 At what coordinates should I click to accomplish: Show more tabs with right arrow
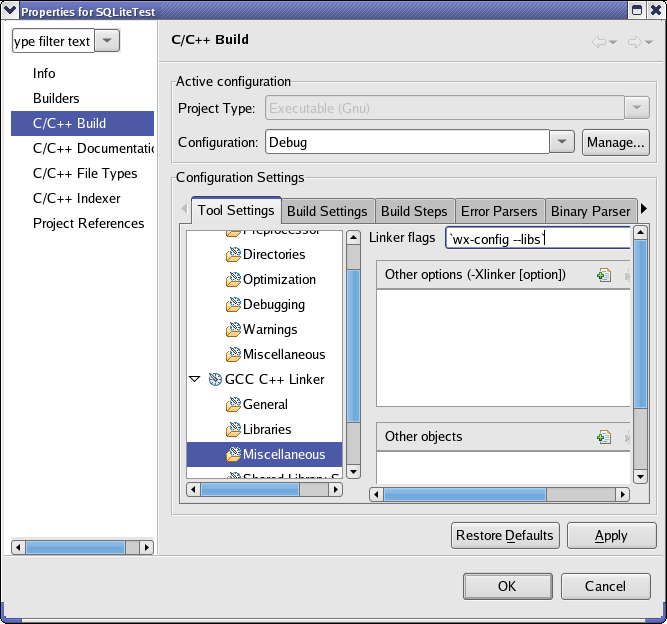(x=644, y=209)
